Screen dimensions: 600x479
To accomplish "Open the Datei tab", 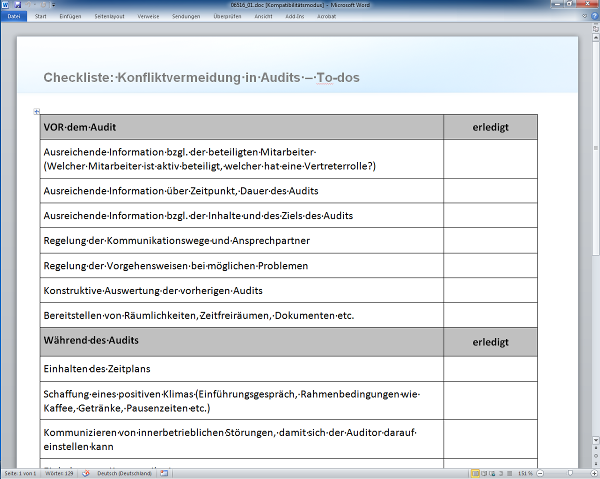I will (x=14, y=17).
